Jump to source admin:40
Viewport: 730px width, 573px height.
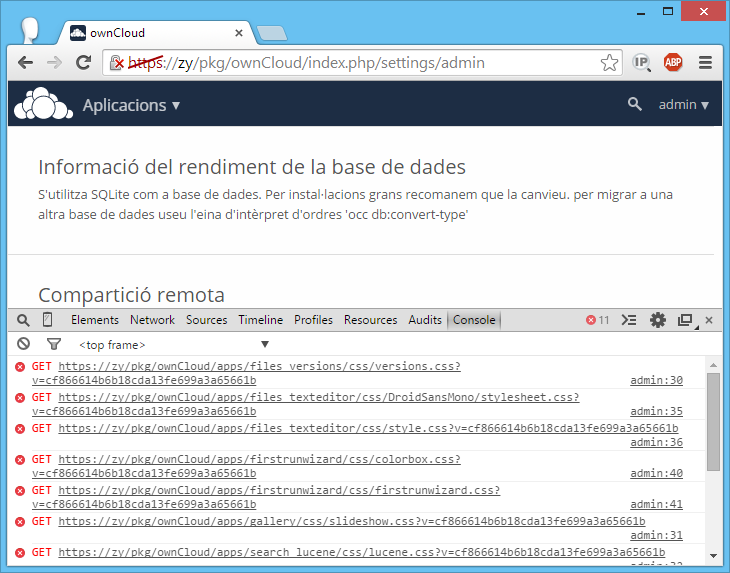pos(656,473)
